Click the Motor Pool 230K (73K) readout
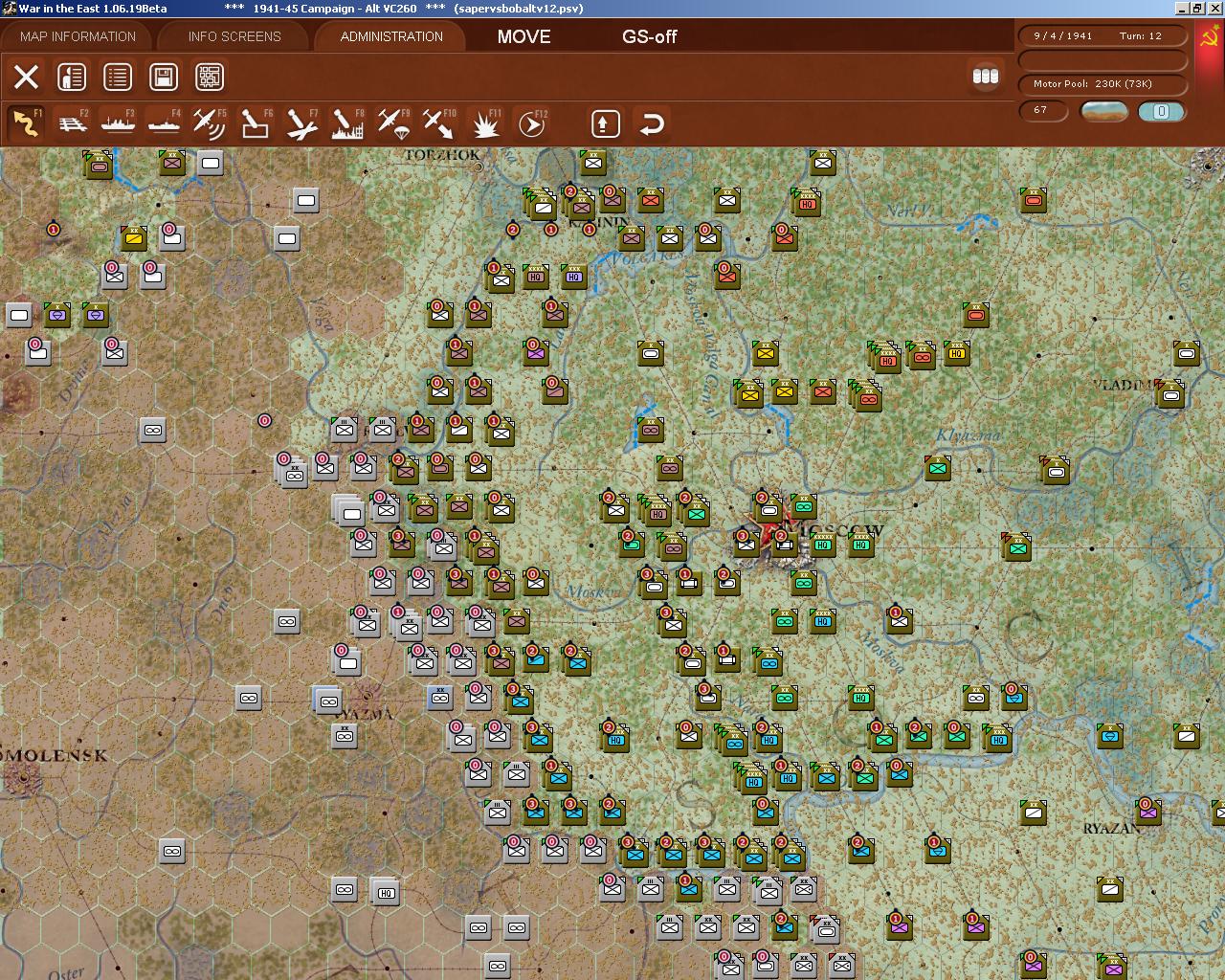The width and height of the screenshot is (1225, 980). point(1102,84)
